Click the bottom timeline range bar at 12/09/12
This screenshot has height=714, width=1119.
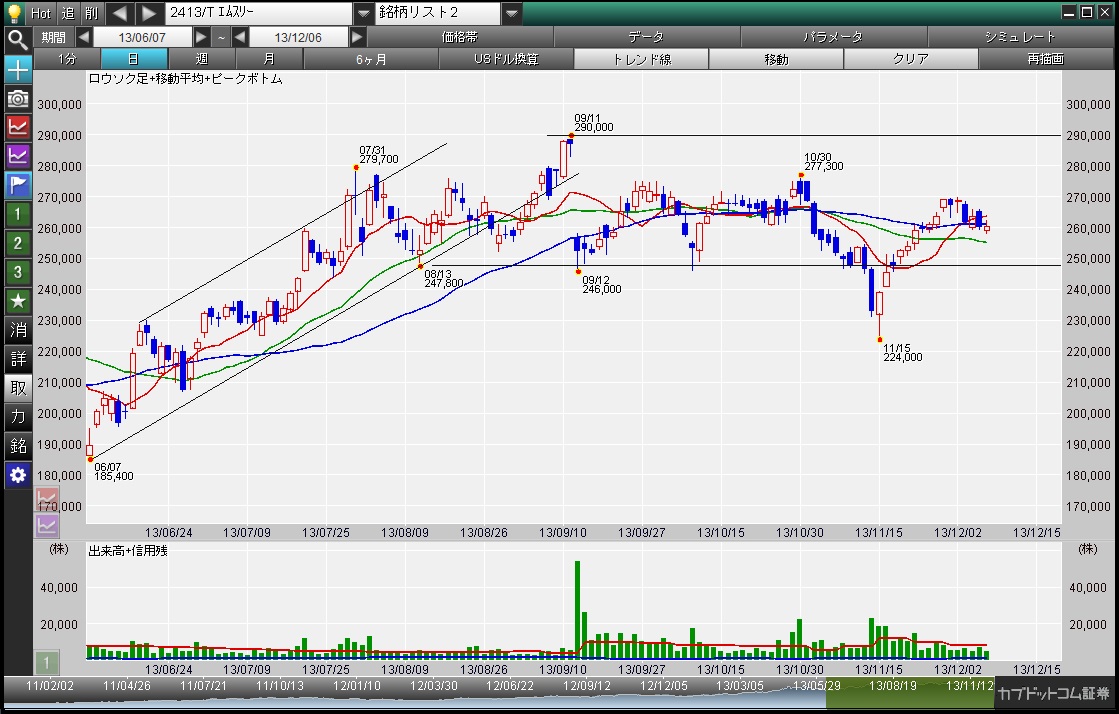coord(587,686)
